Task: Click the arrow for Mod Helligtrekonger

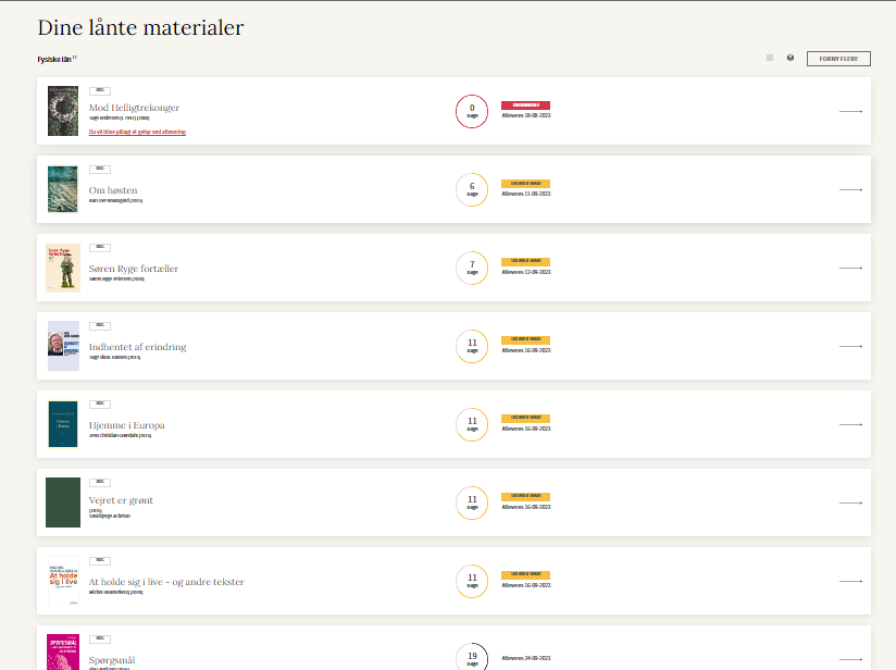Action: click(x=850, y=111)
